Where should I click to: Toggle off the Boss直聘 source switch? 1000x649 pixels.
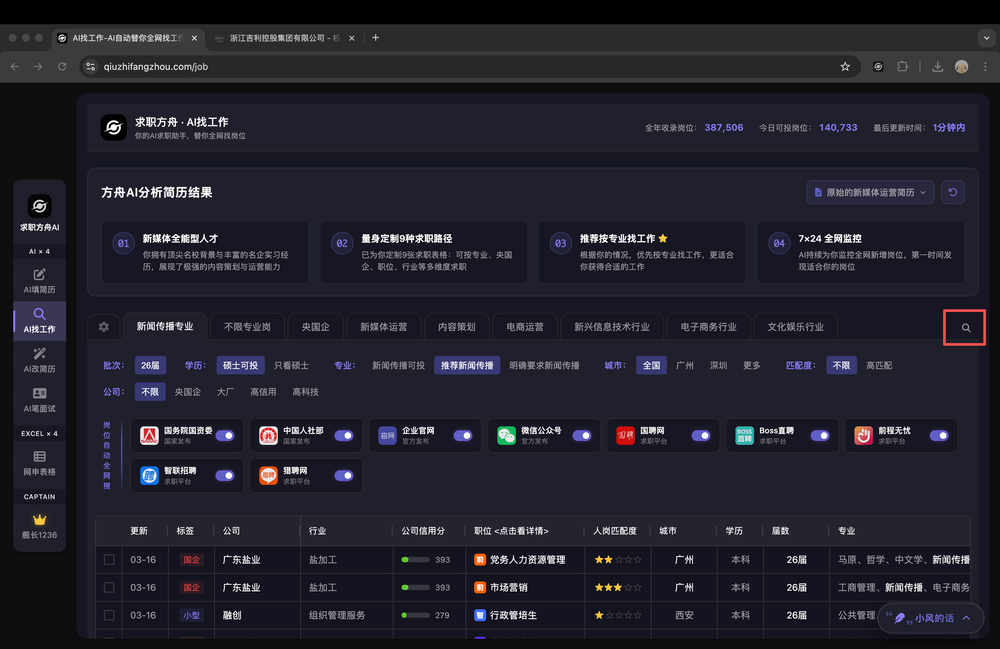(820, 436)
